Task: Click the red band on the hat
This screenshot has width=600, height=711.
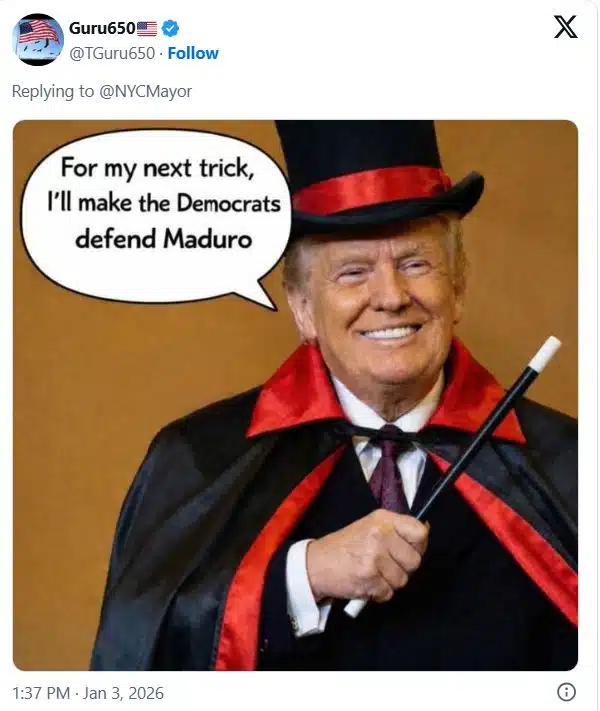Action: [372, 190]
